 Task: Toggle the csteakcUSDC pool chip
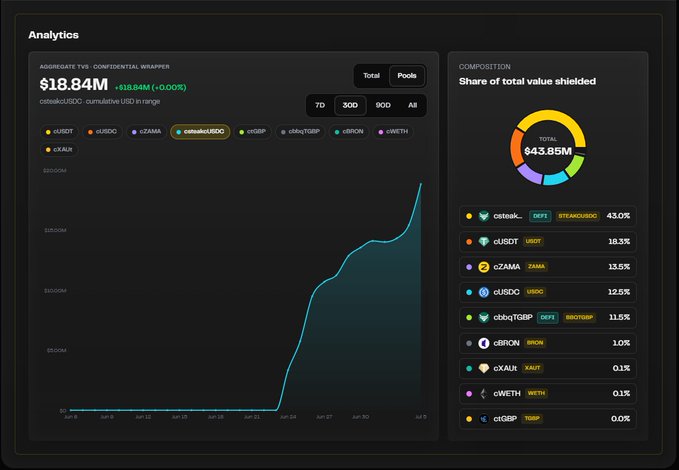200,132
